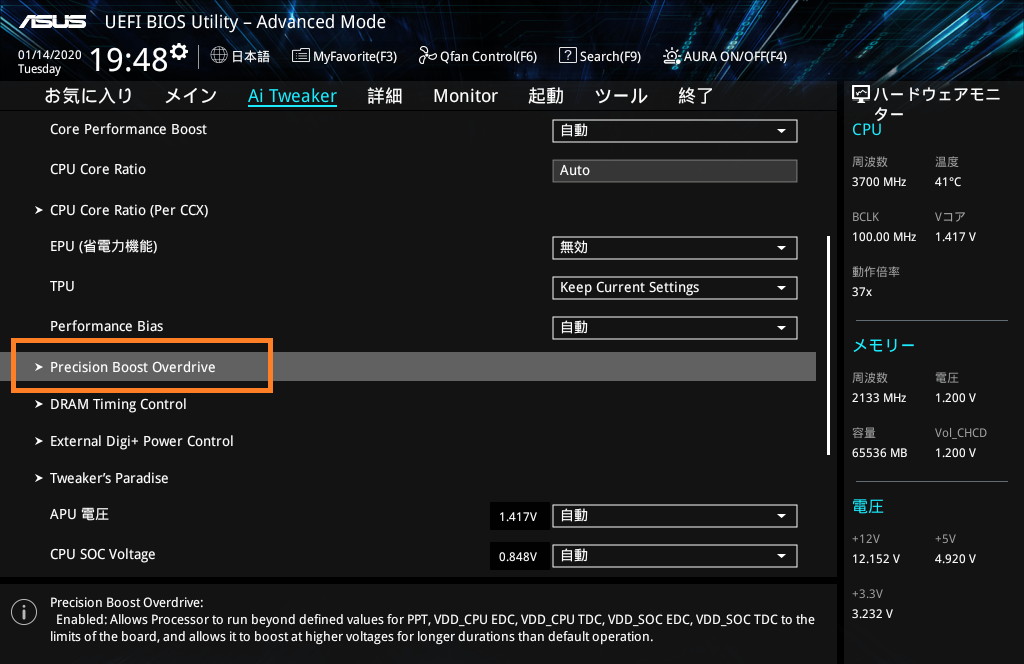Viewport: 1024px width, 664px height.
Task: Toggle AURA ON/OFF(F4)
Action: pyautogui.click(x=725, y=56)
